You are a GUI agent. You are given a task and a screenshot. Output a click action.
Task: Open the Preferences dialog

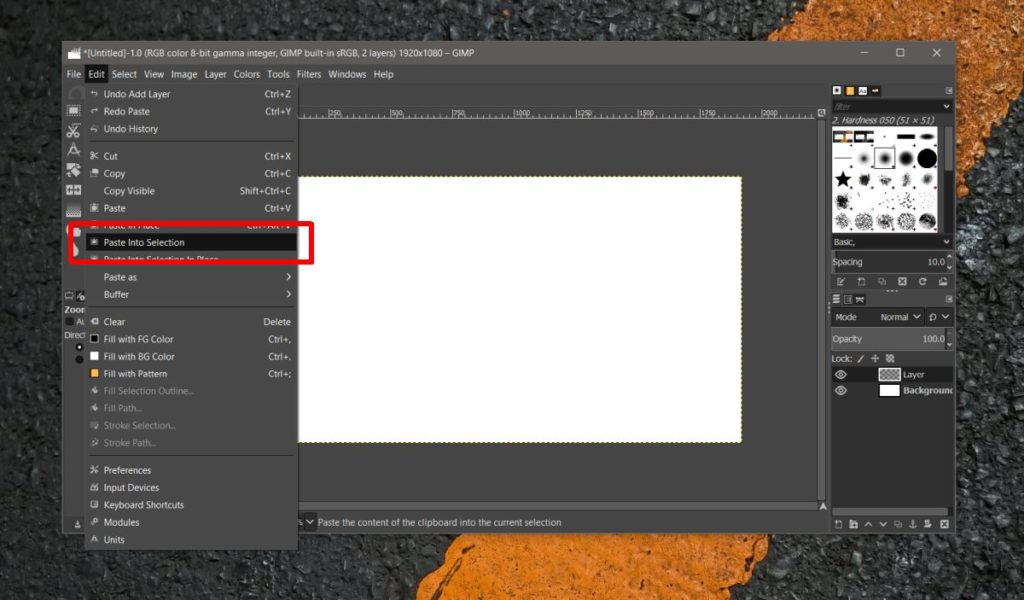point(131,469)
